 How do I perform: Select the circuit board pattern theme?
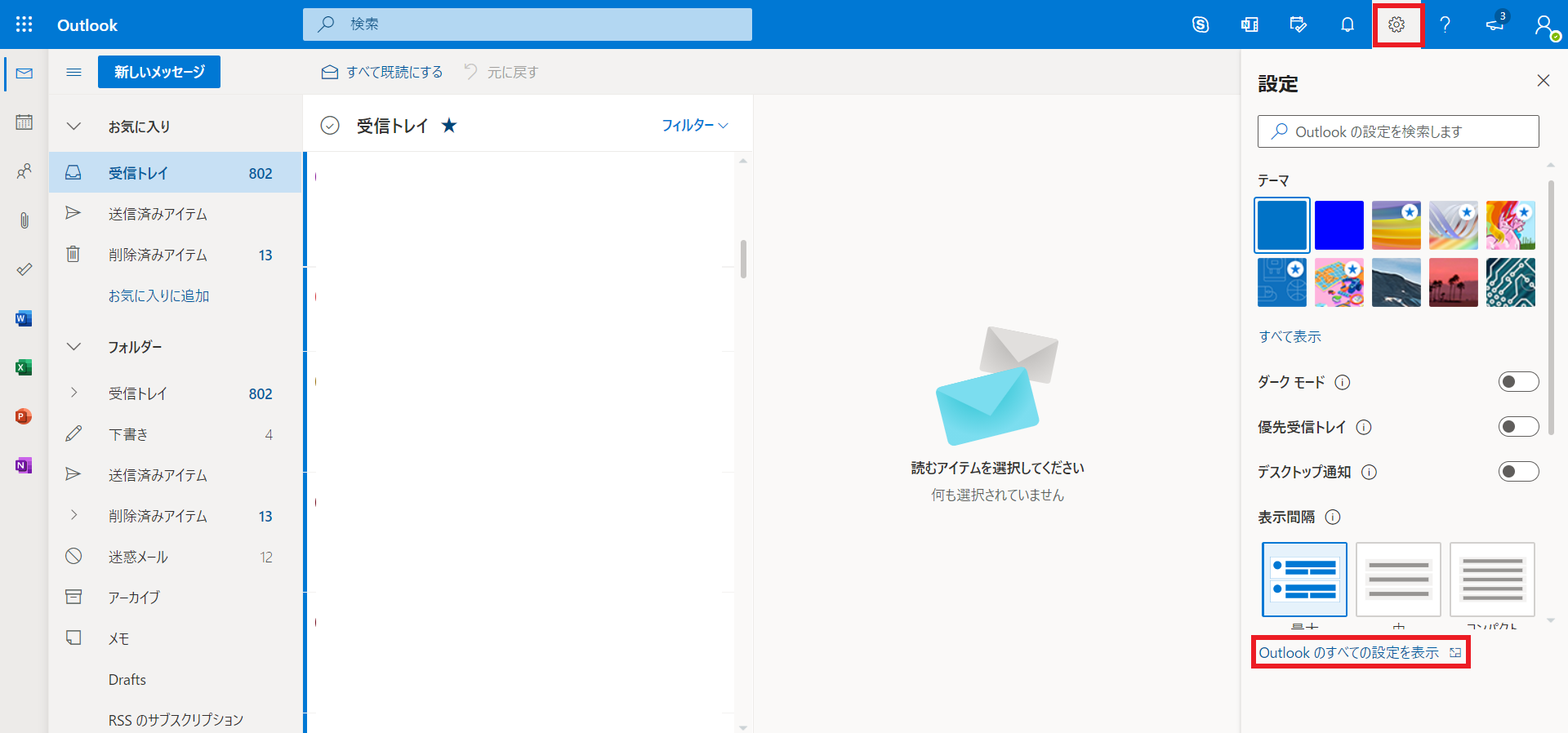click(x=1510, y=282)
